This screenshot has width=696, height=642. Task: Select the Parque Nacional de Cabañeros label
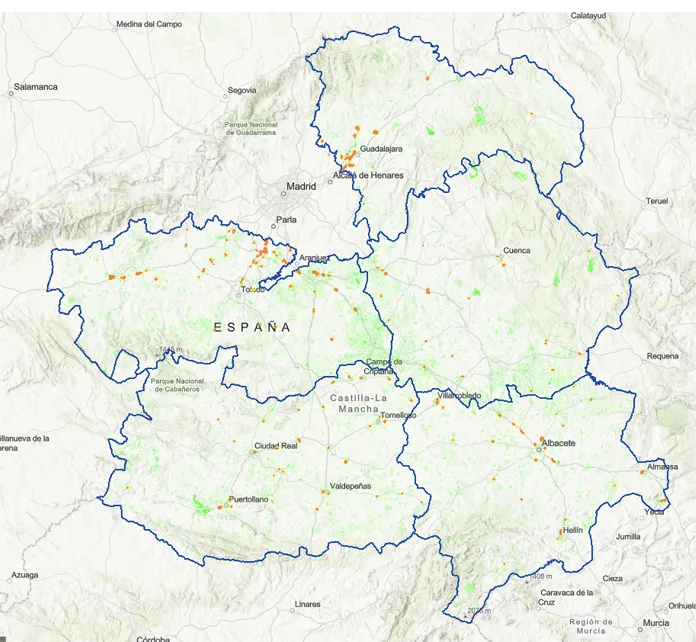[x=178, y=384]
